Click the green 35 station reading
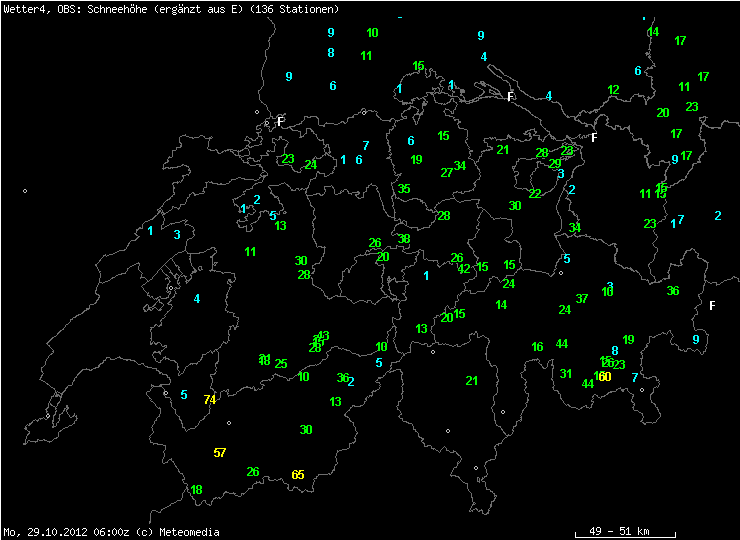This screenshot has height=540, width=740. point(404,189)
